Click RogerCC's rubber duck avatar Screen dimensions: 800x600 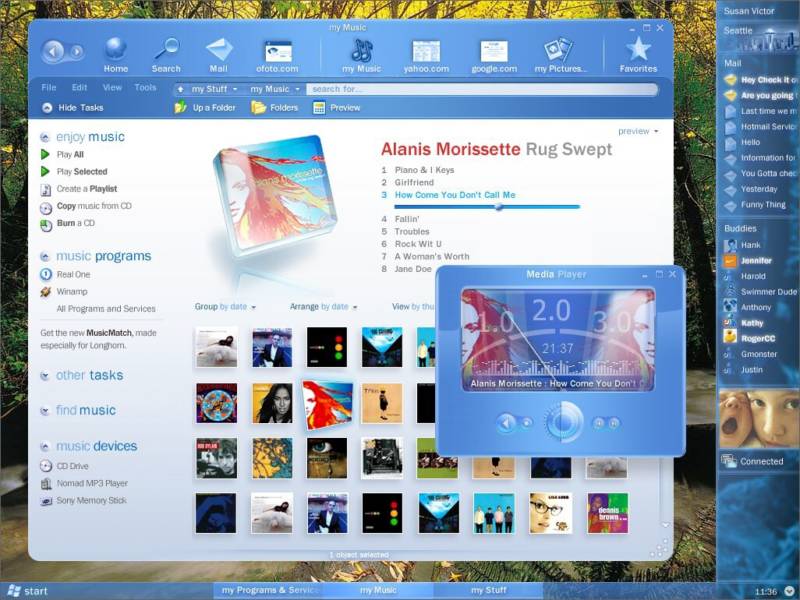(730, 337)
